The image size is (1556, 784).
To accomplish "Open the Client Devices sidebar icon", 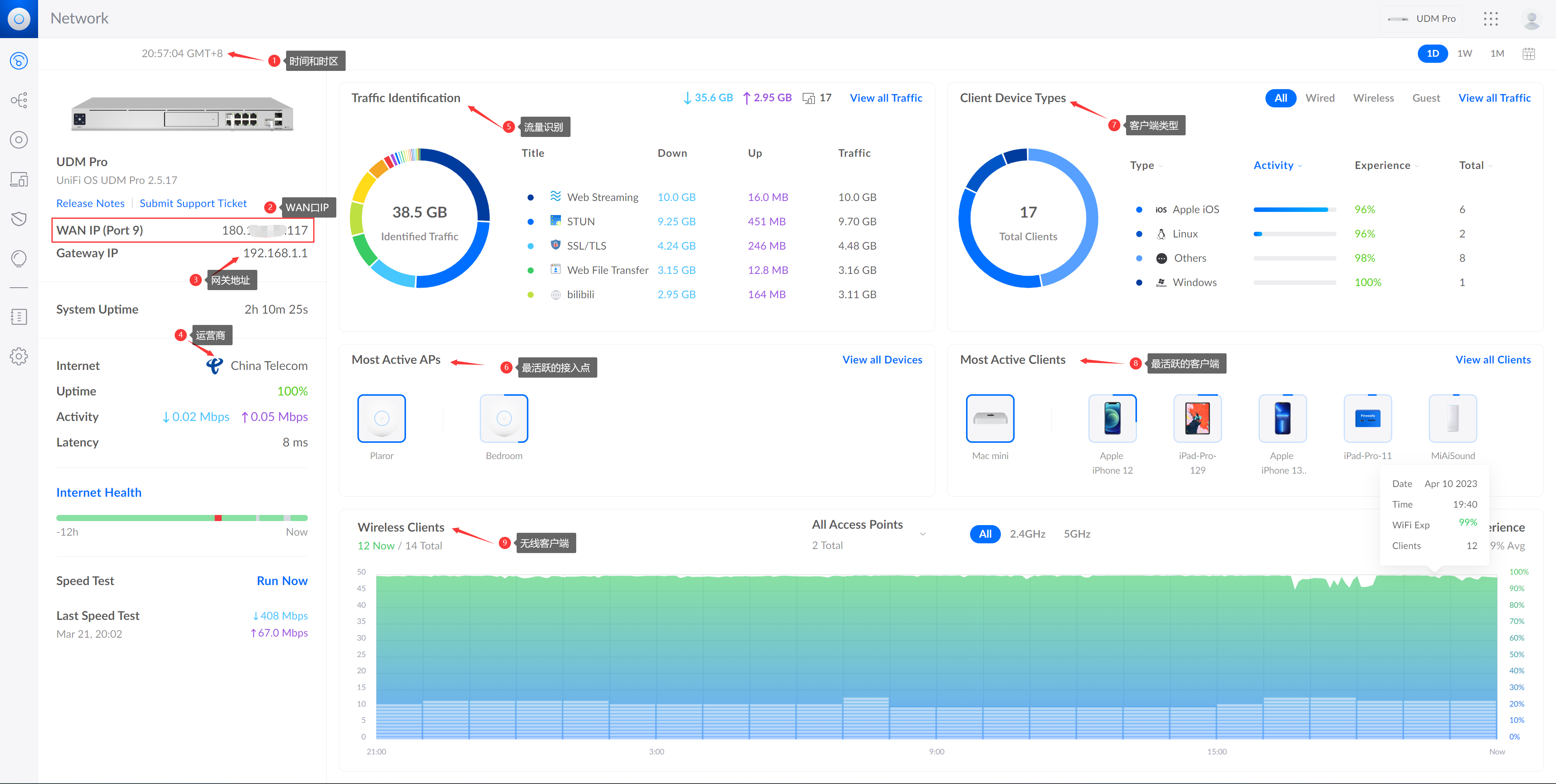I will [x=19, y=179].
